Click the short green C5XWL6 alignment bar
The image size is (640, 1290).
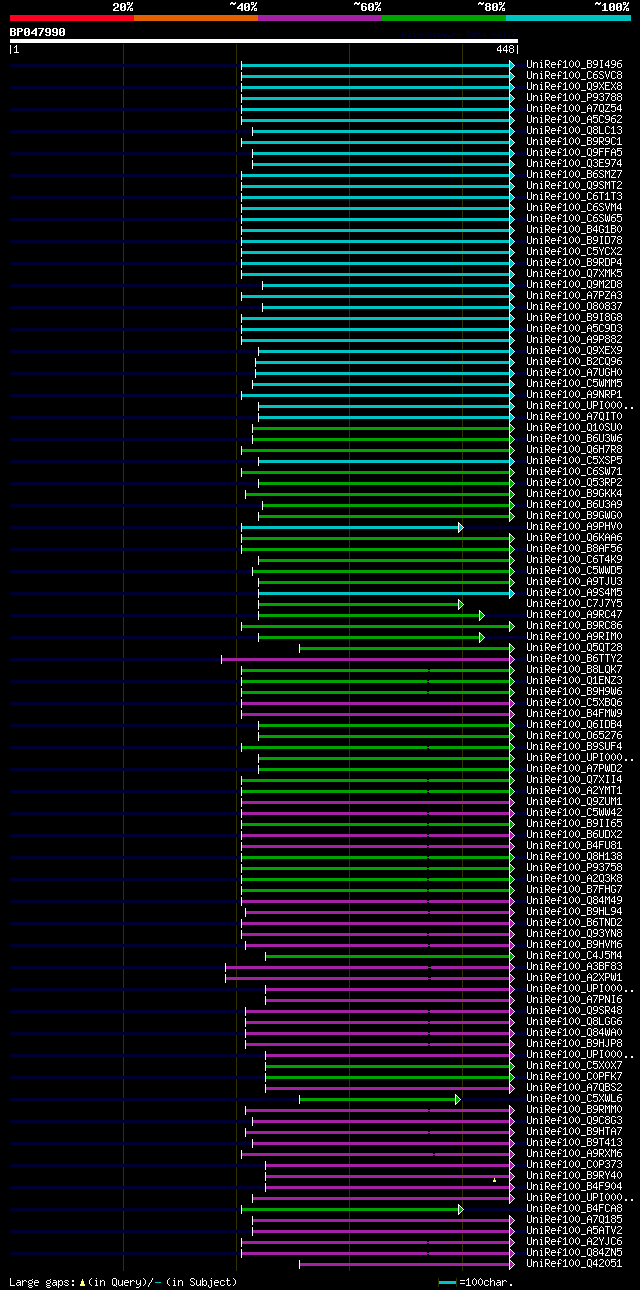(379, 1099)
